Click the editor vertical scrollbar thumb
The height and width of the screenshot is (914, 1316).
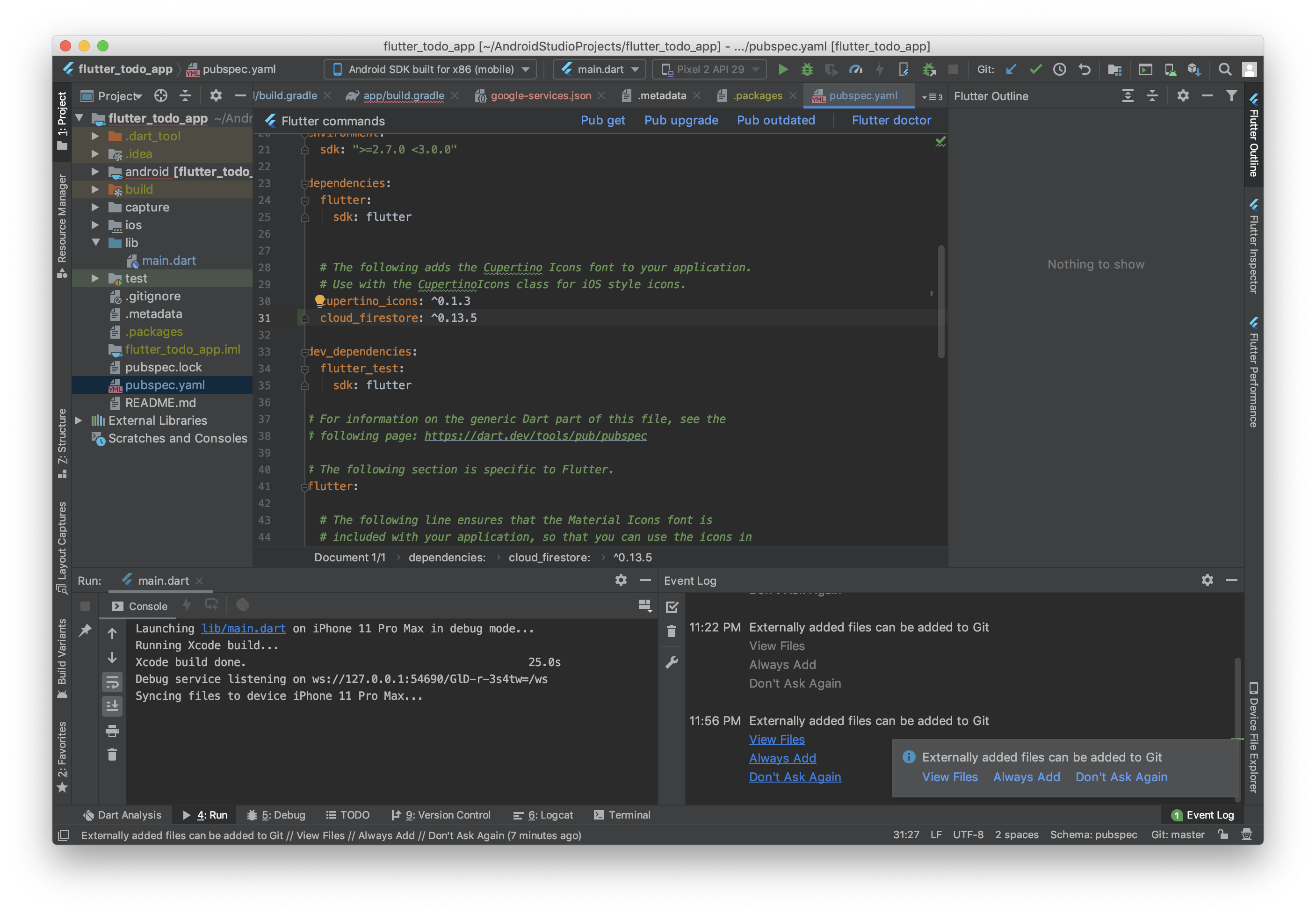coord(940,301)
